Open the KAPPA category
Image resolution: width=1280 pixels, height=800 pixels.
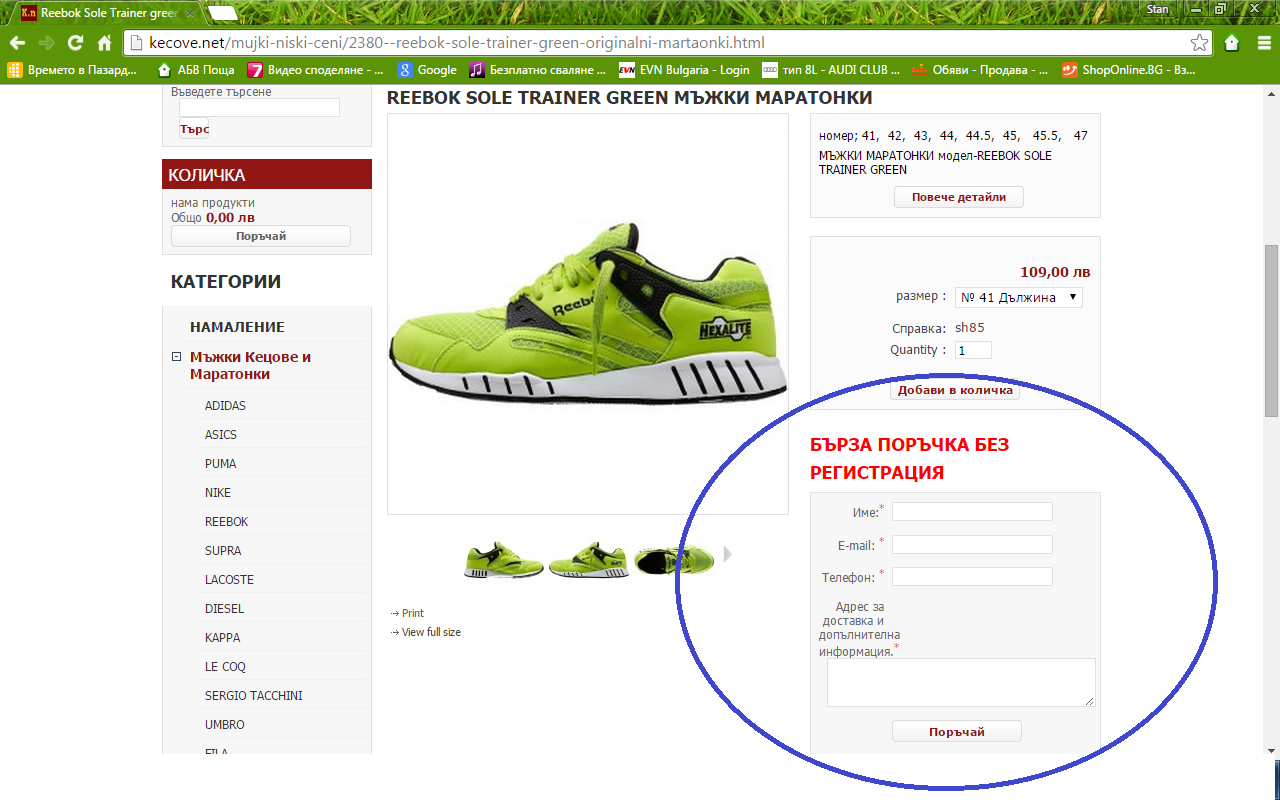(x=222, y=638)
